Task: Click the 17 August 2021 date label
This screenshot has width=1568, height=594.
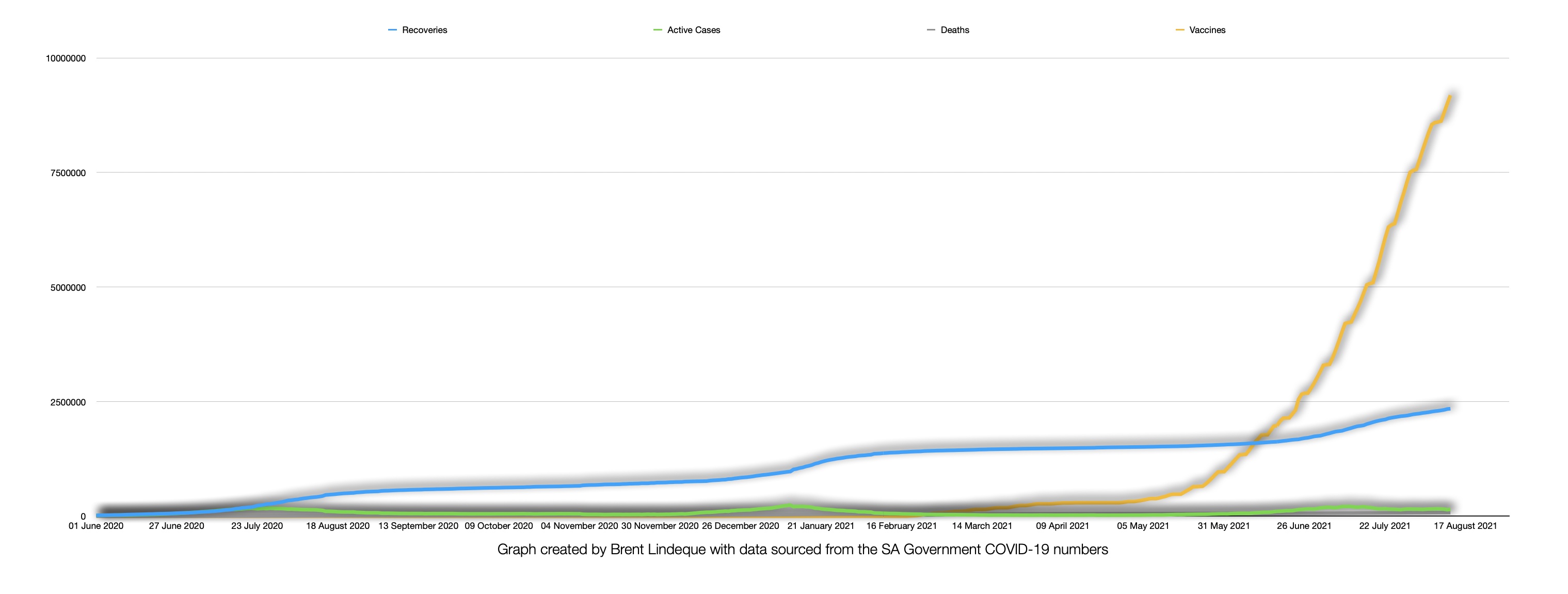Action: click(1465, 526)
